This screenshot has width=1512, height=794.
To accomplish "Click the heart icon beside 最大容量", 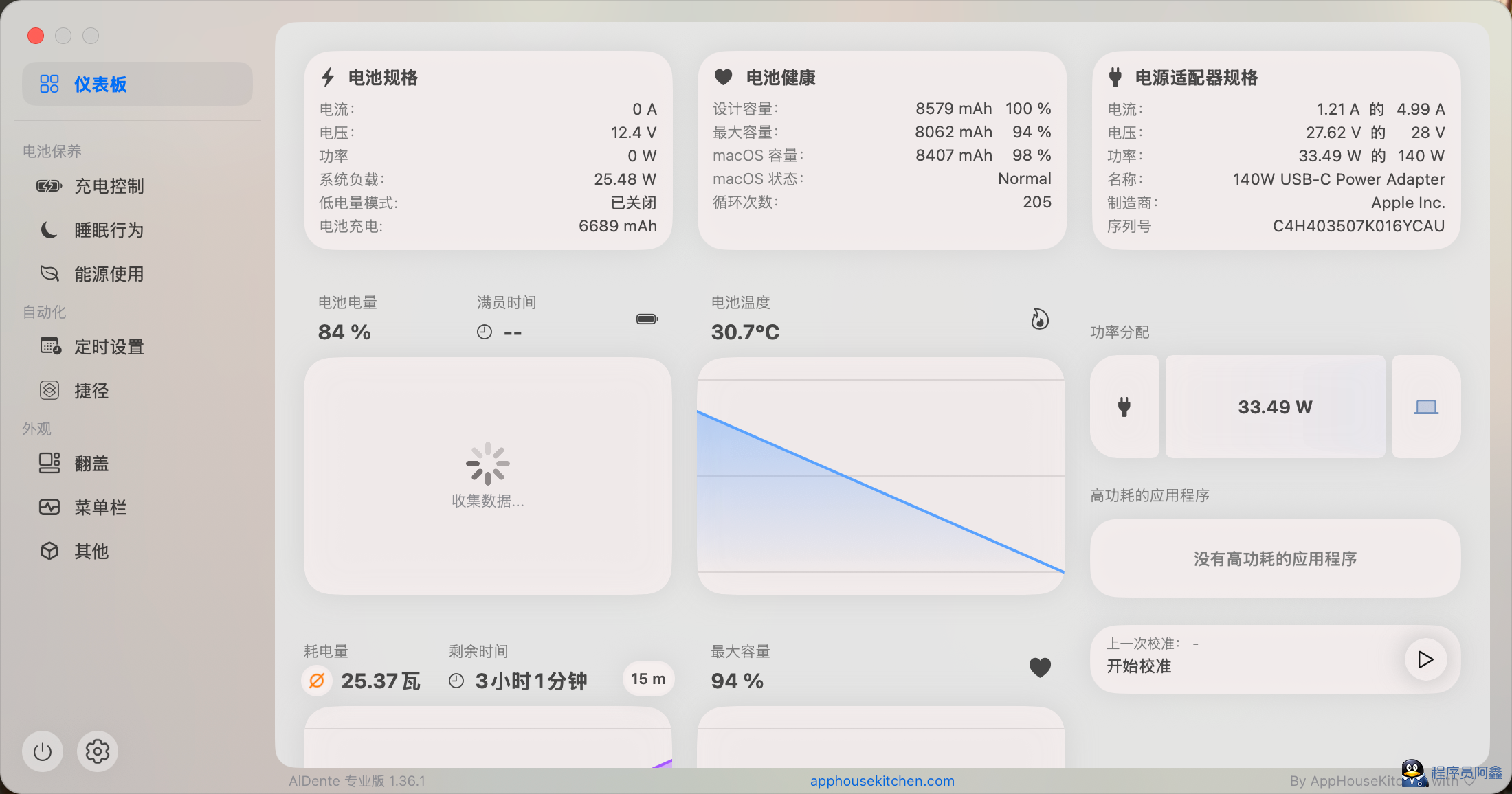I will (x=1040, y=667).
